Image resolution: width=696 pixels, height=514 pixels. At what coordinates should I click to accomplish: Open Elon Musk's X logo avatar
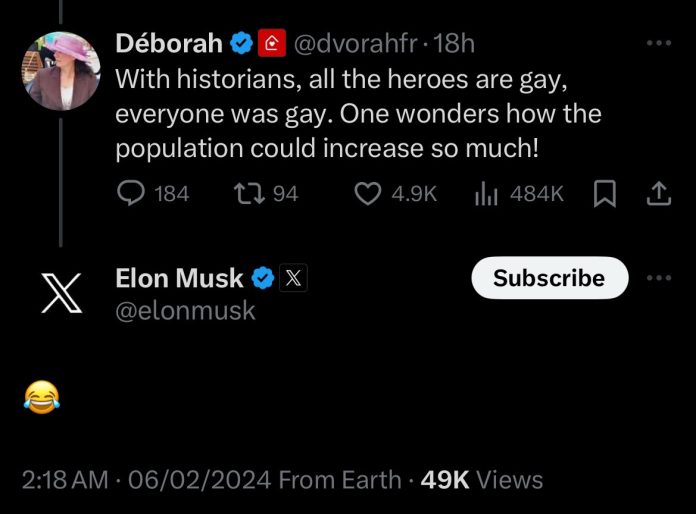coord(61,294)
